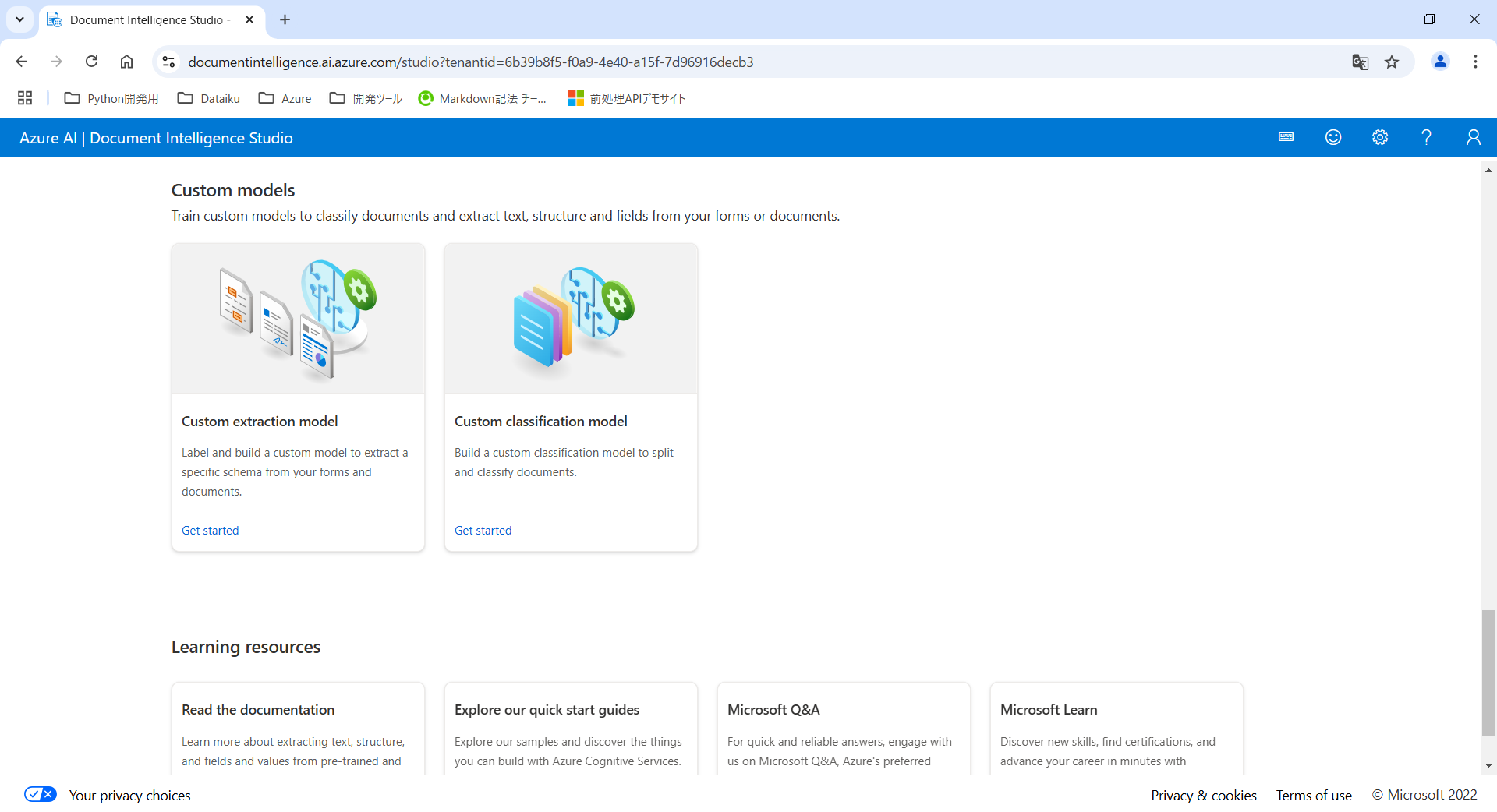The image size is (1497, 812).
Task: Get started with Custom extraction model
Action: click(x=210, y=531)
